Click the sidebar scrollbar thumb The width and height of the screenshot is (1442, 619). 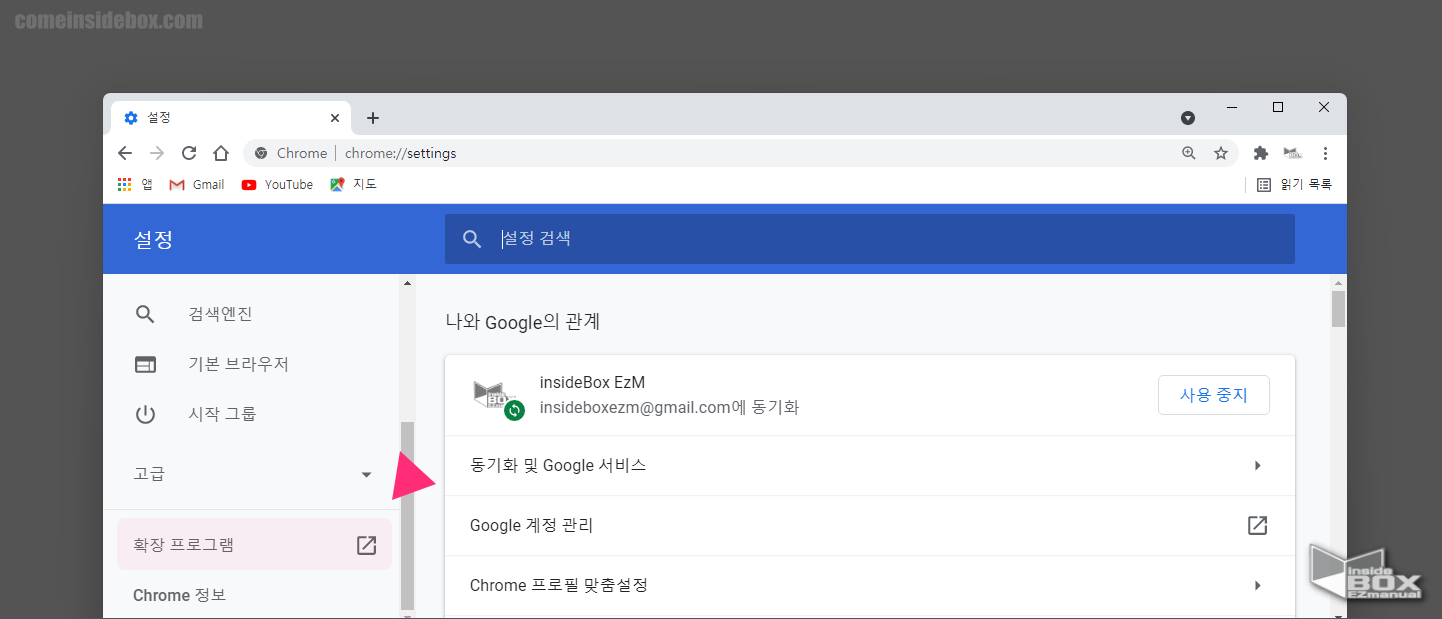tap(407, 515)
